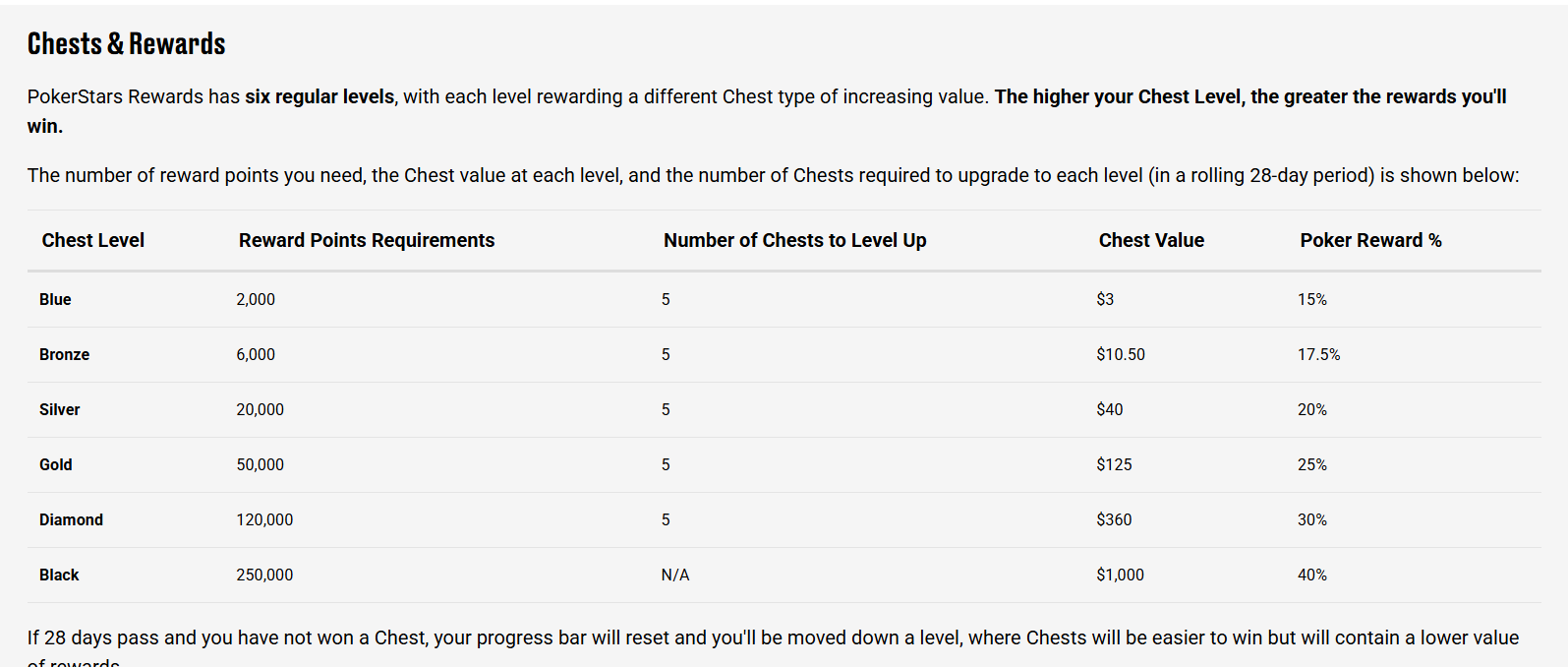Click the Chest Value column header
Image resolution: width=1568 pixels, height=667 pixels.
click(1150, 240)
